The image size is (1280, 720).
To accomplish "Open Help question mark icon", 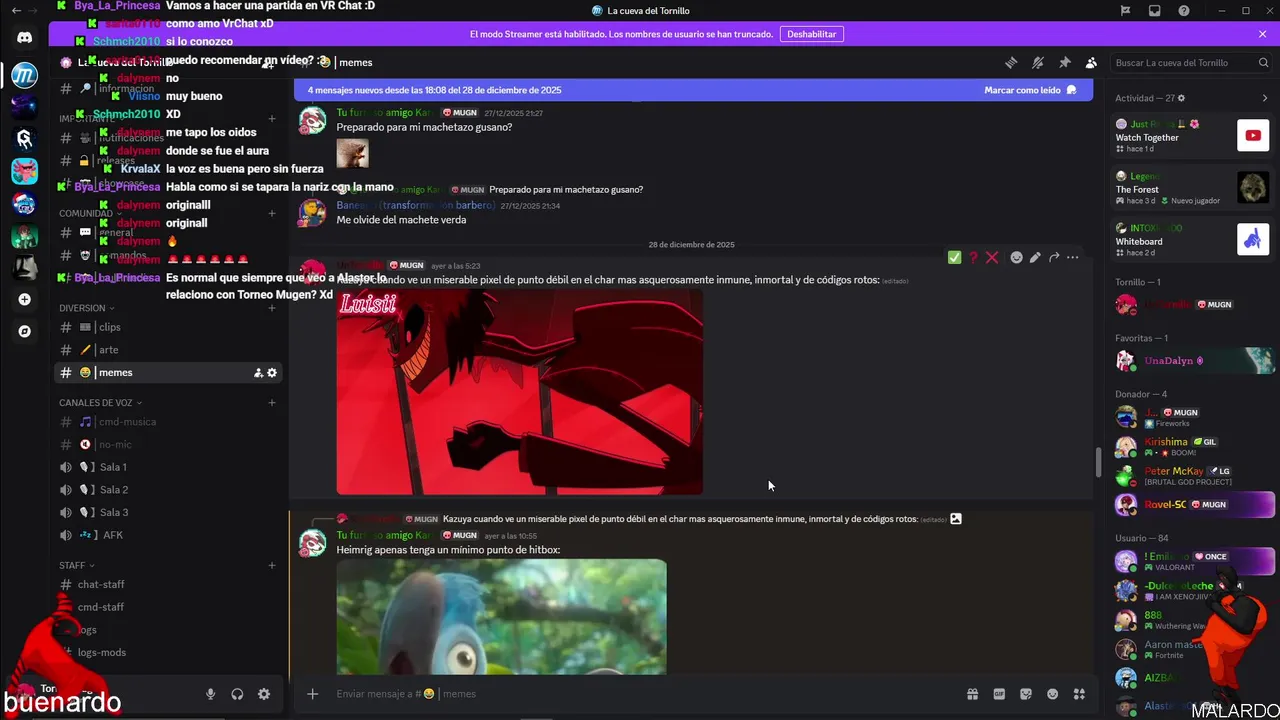I will coord(1184,11).
